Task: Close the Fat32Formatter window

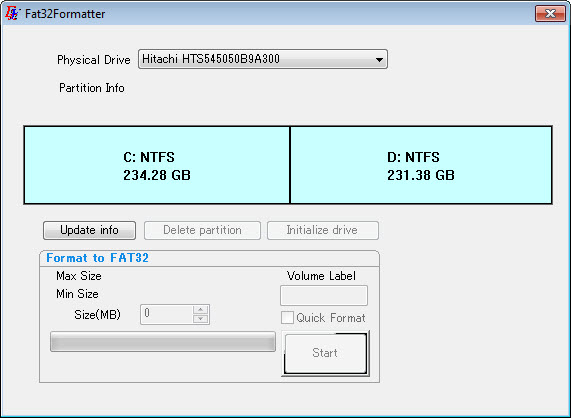Action: tap(550, 13)
